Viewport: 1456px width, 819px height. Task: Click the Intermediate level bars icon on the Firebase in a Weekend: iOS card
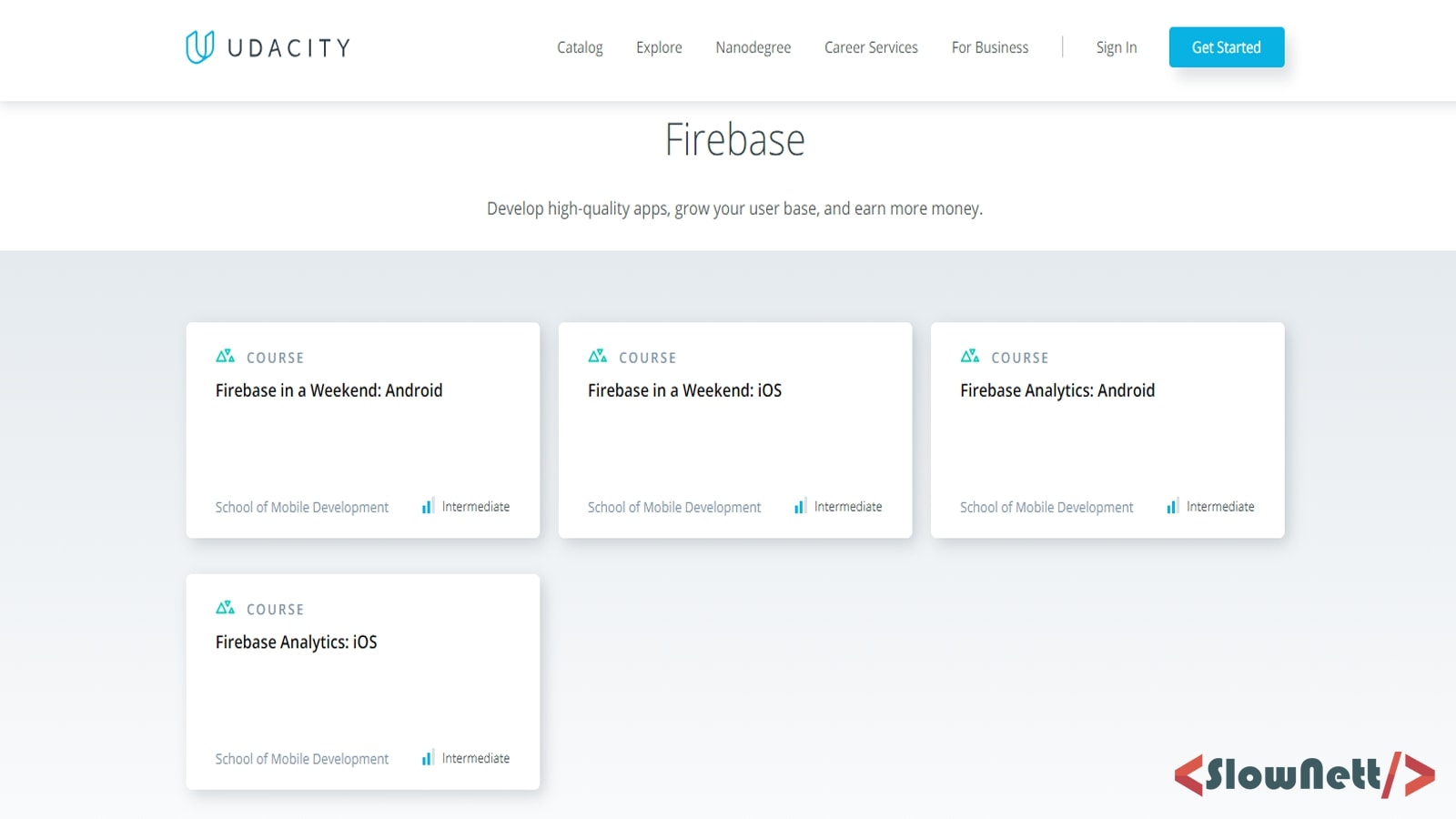click(x=799, y=507)
